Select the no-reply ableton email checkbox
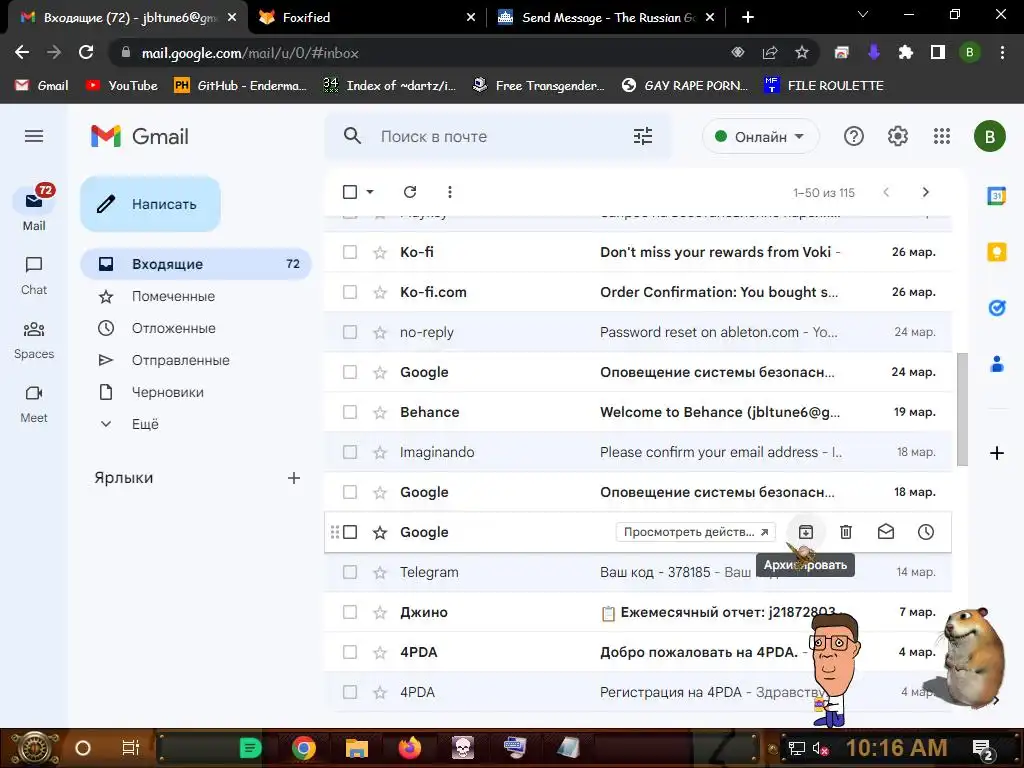This screenshot has width=1024, height=768. point(350,332)
